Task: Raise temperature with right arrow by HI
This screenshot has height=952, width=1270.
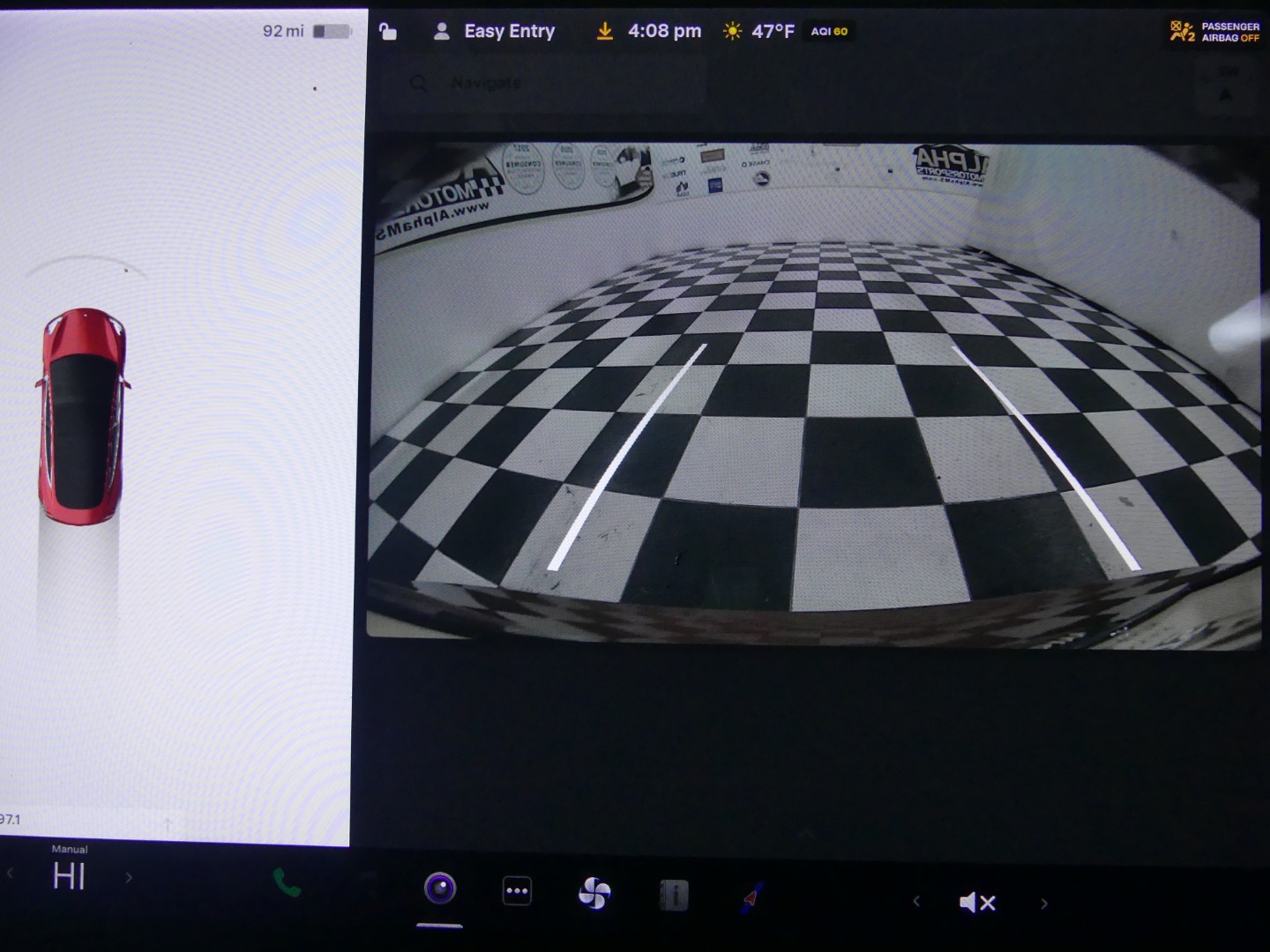Action: (x=129, y=878)
